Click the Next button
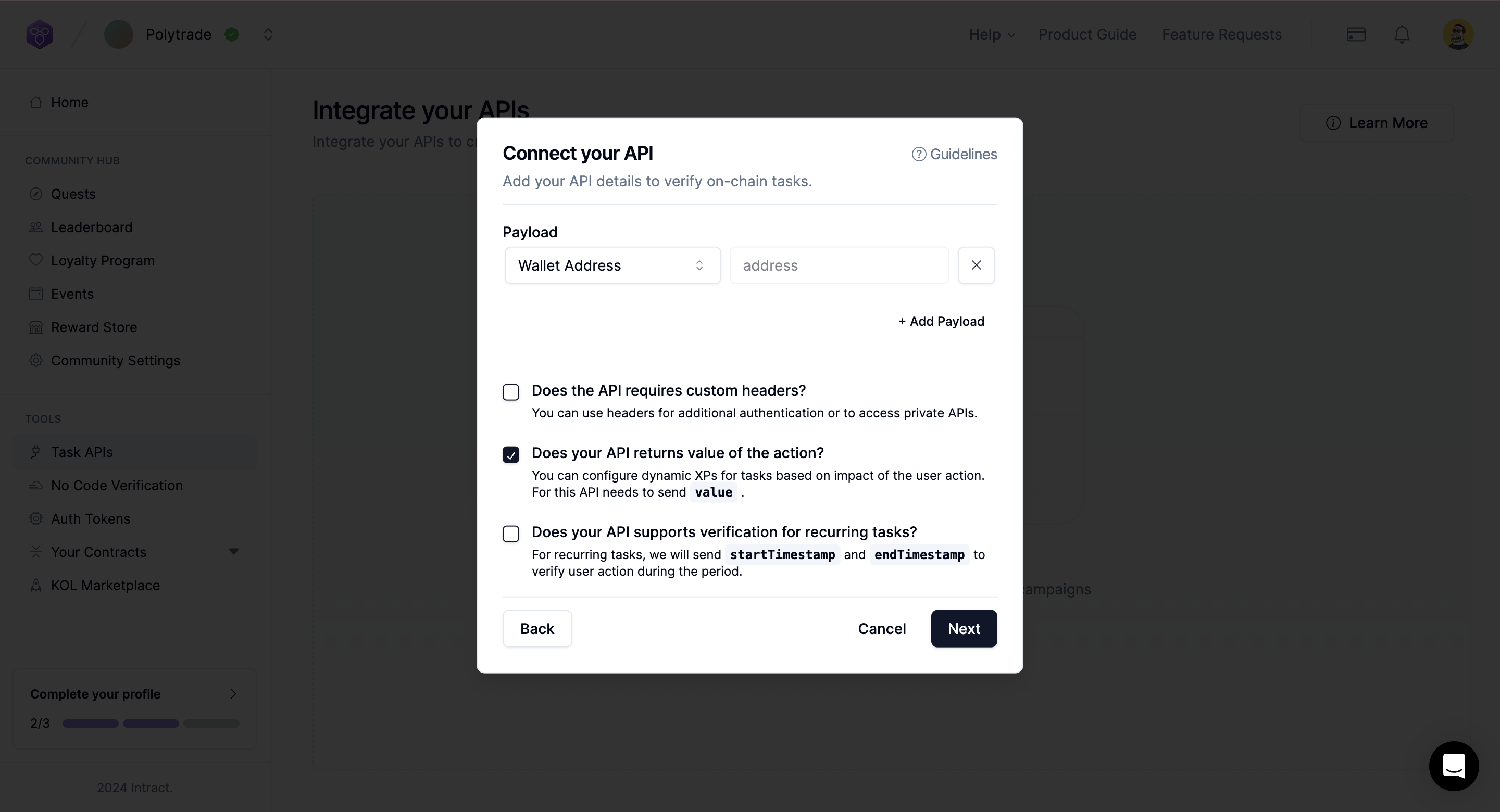This screenshot has width=1500, height=812. click(x=963, y=629)
